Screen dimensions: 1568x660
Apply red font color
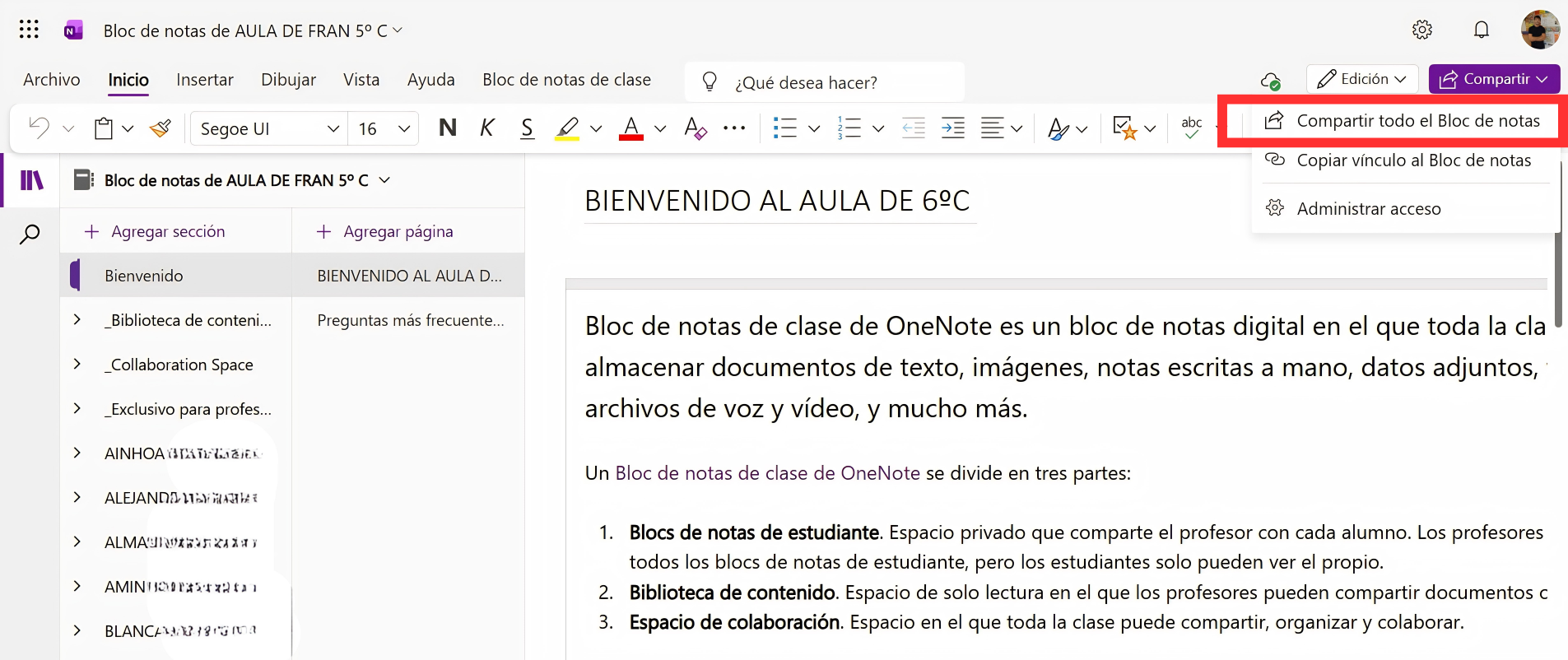click(631, 128)
